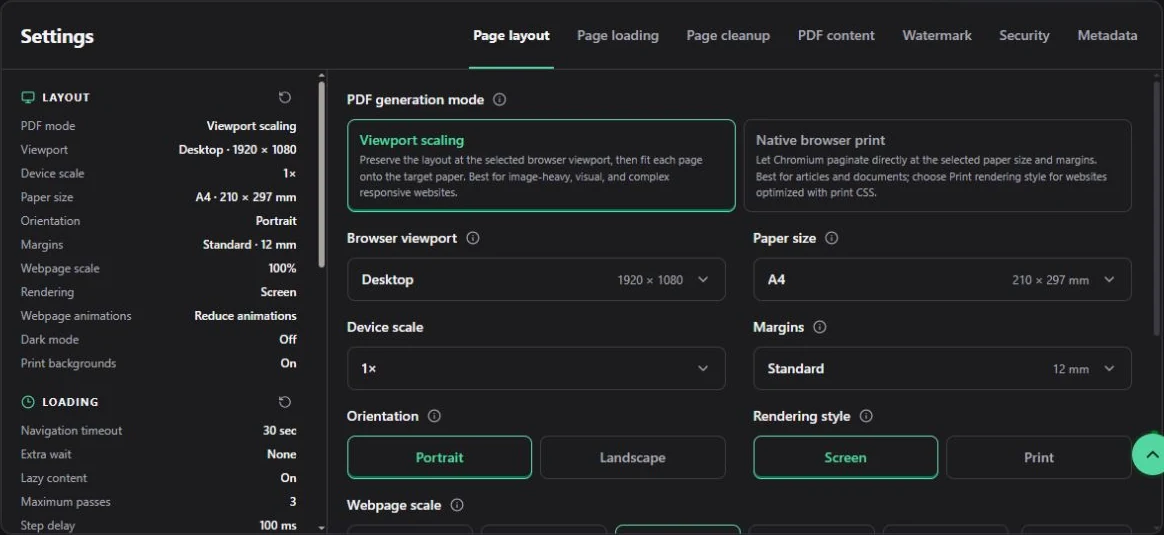Show info for Webpage scale
The height and width of the screenshot is (535, 1164).
click(457, 505)
